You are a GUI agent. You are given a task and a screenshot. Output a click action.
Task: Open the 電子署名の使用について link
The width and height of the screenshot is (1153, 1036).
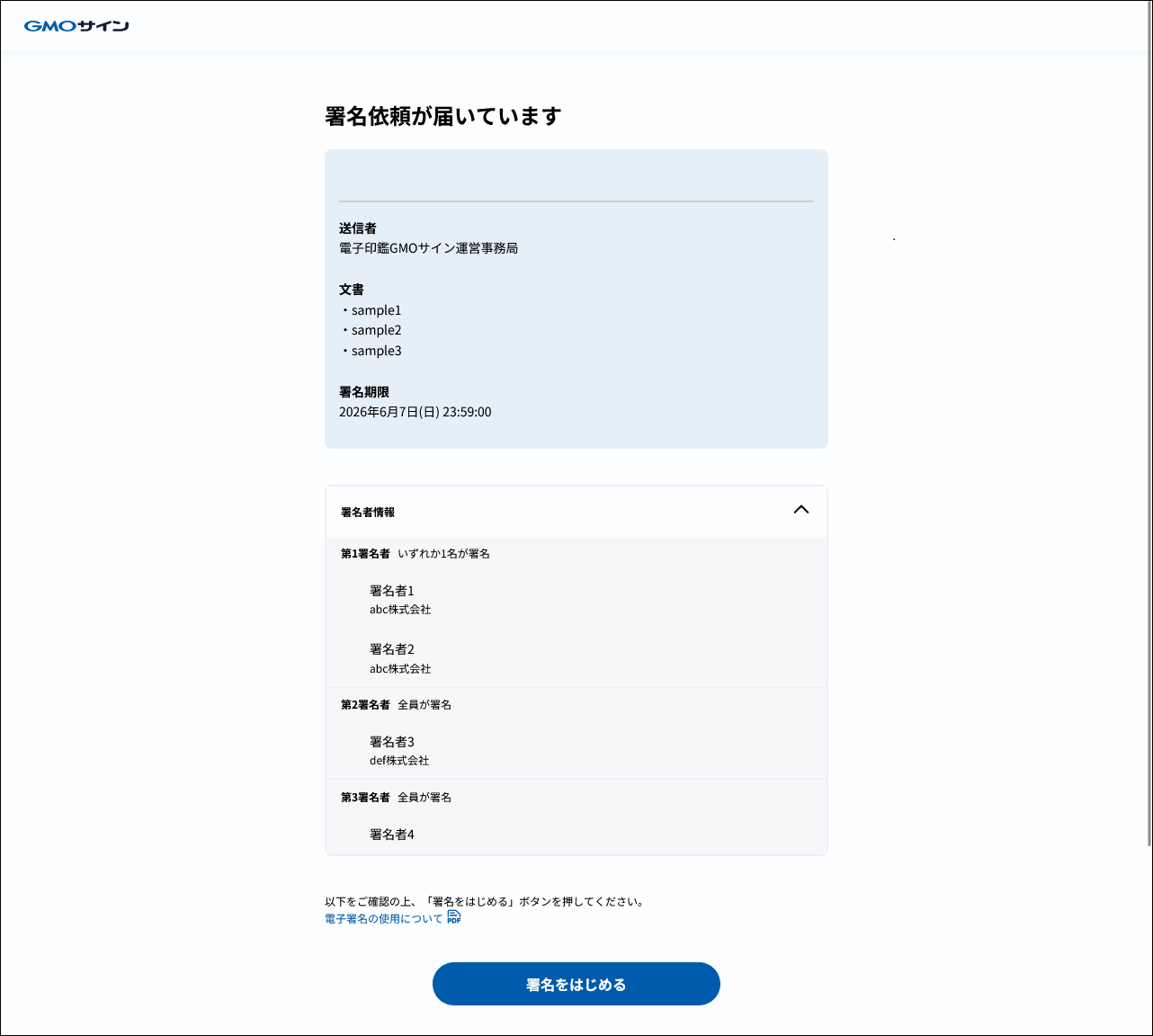pyautogui.click(x=384, y=918)
